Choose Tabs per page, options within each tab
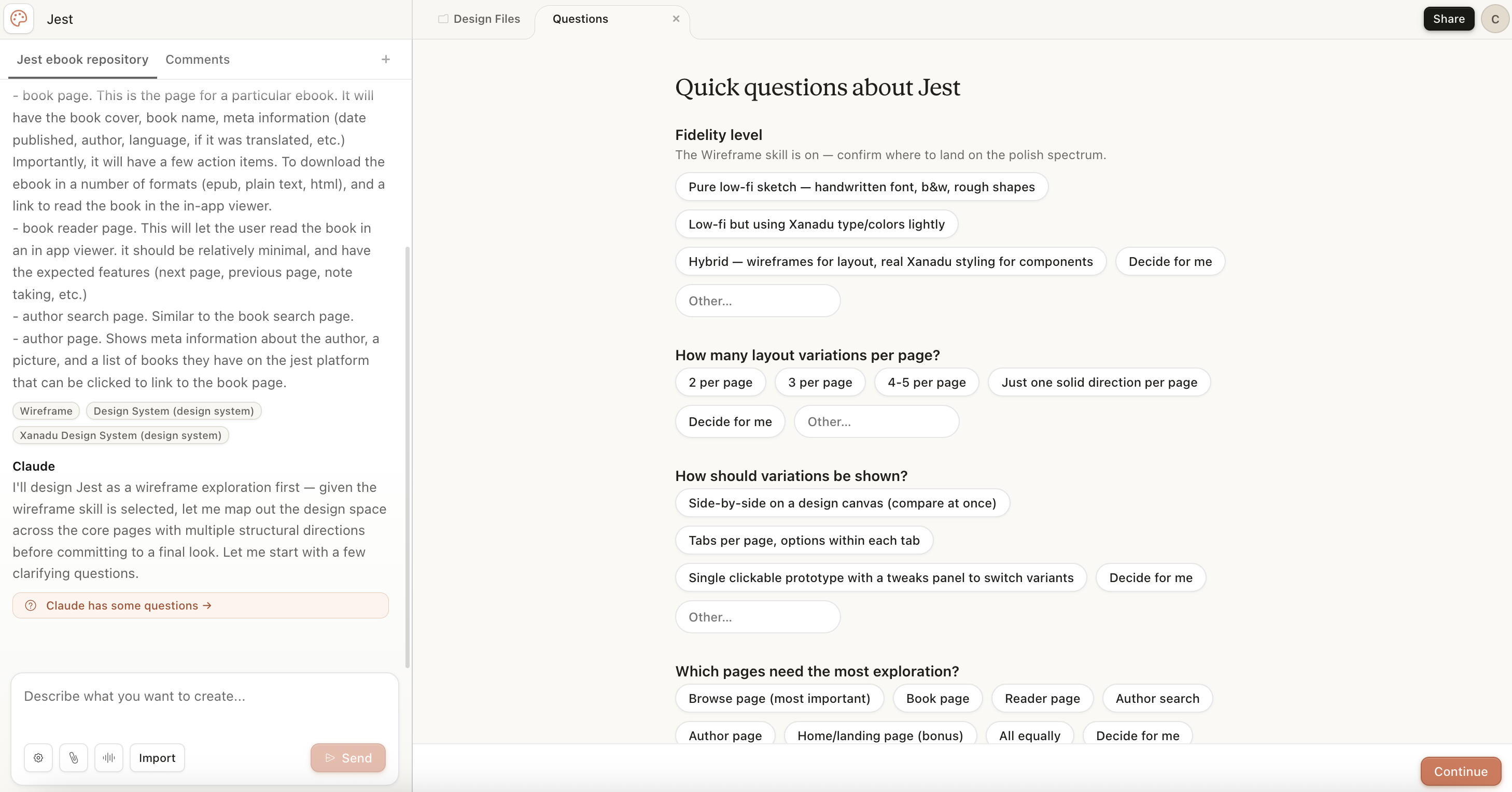Screen dimensions: 1512x792 (804, 540)
